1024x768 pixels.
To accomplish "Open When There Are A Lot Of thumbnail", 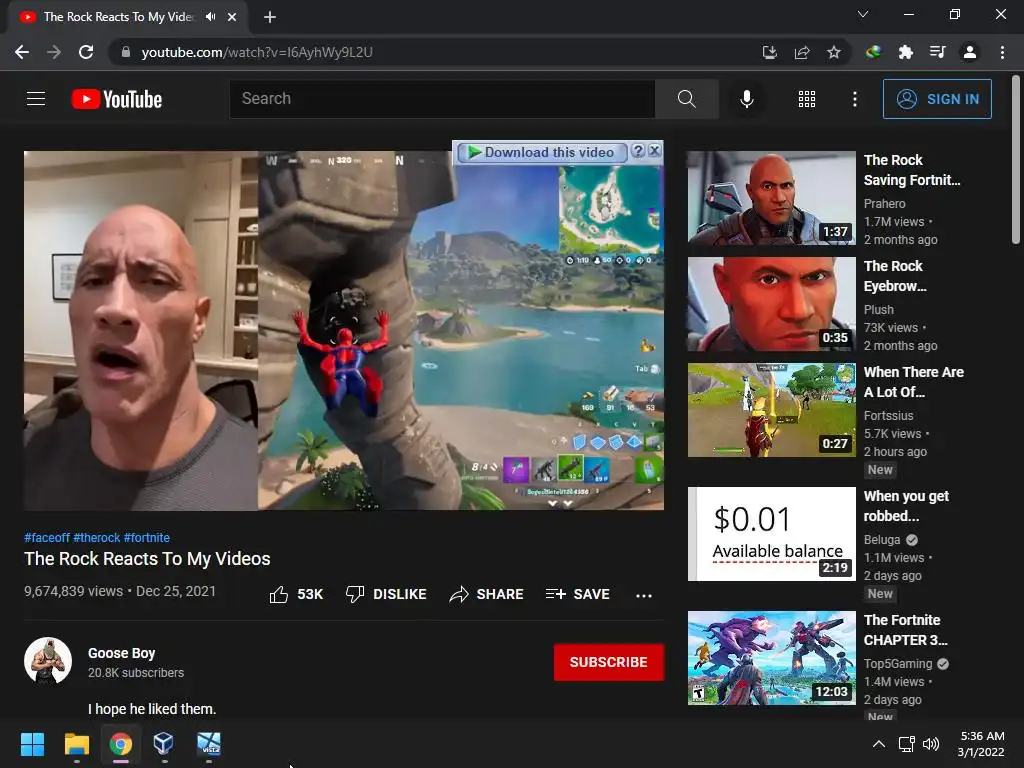I will pyautogui.click(x=771, y=409).
